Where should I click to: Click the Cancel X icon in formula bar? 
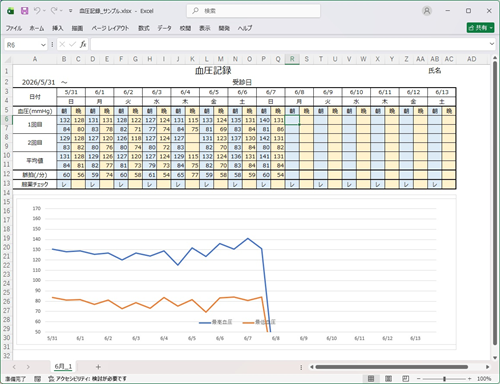(62, 44)
